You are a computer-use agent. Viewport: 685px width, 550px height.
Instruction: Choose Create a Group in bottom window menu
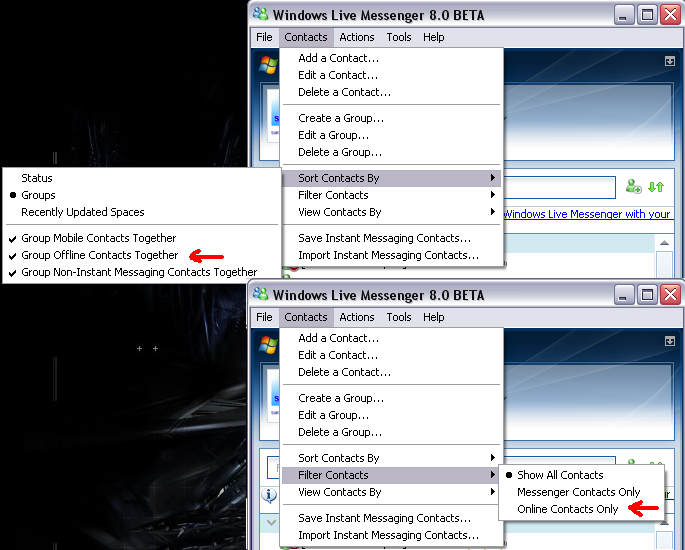tap(391, 398)
